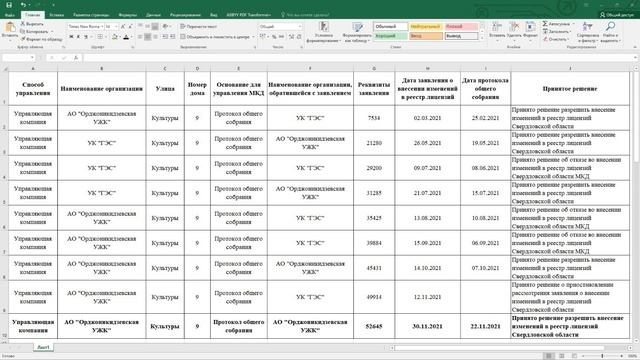This screenshot has height=360, width=640.
Task: Toggle bold formatting (Ж)
Action: (71, 37)
